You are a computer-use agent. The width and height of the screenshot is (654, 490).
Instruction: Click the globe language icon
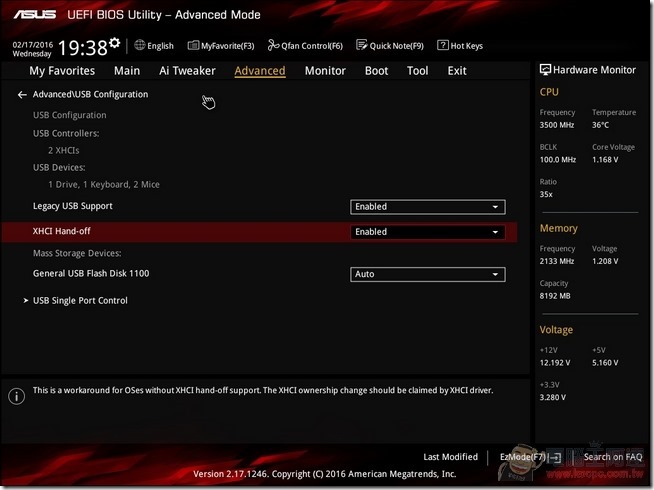click(140, 45)
